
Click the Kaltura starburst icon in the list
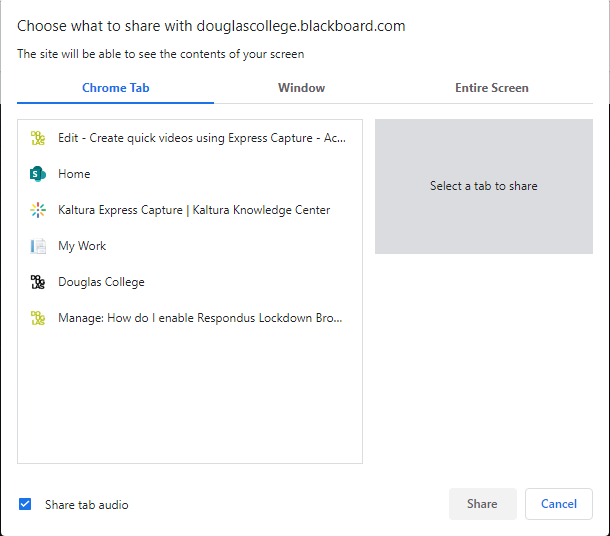38,210
